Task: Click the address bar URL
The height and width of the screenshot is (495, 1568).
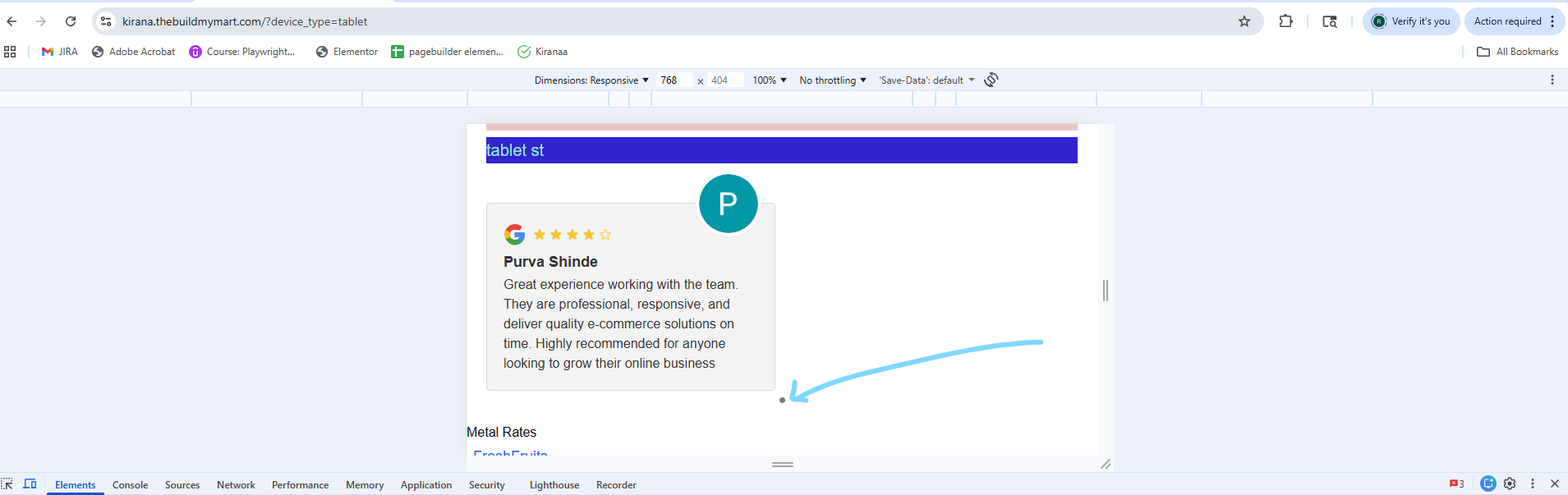Action: [x=245, y=21]
